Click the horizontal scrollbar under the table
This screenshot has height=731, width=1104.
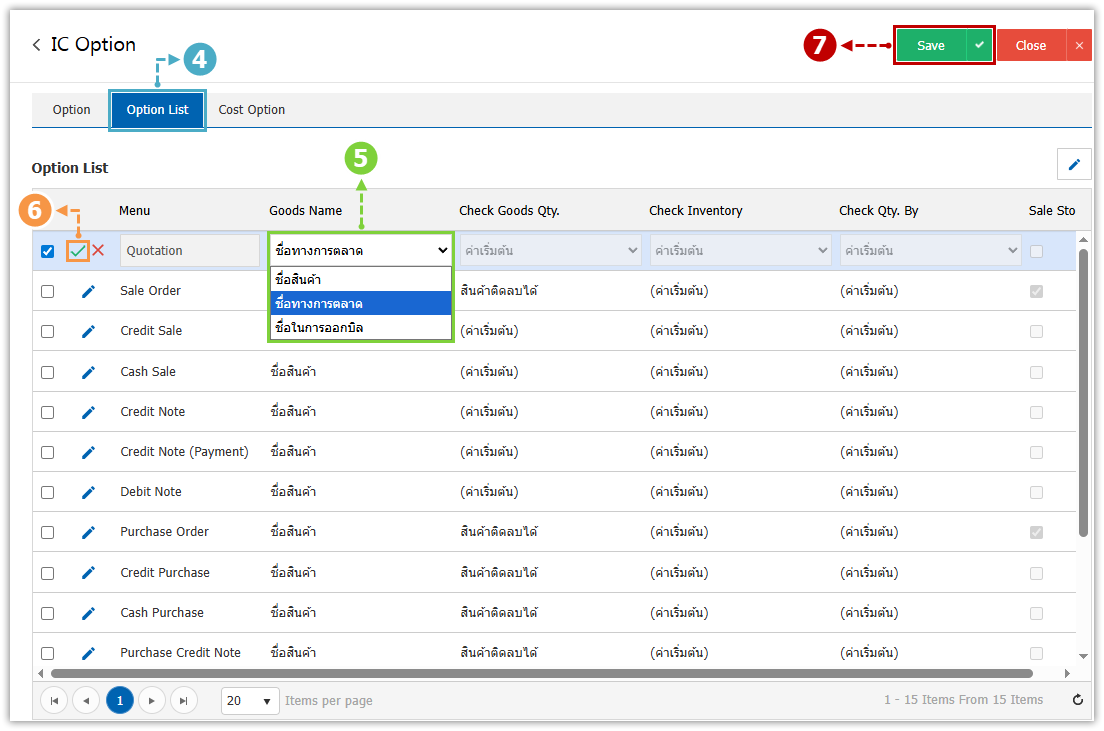540,674
